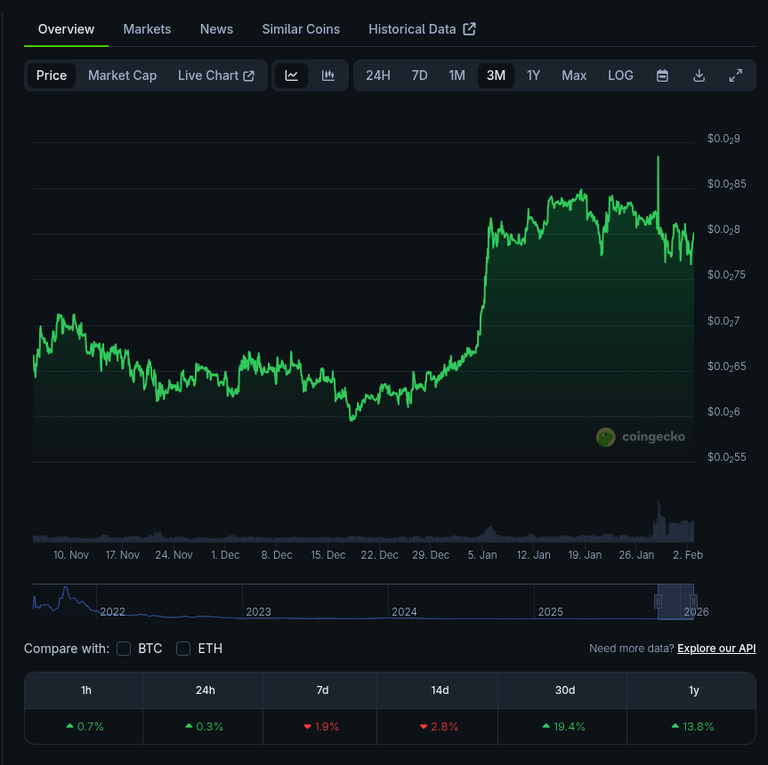Switch to the News tab
The height and width of the screenshot is (765, 768).
pos(216,29)
